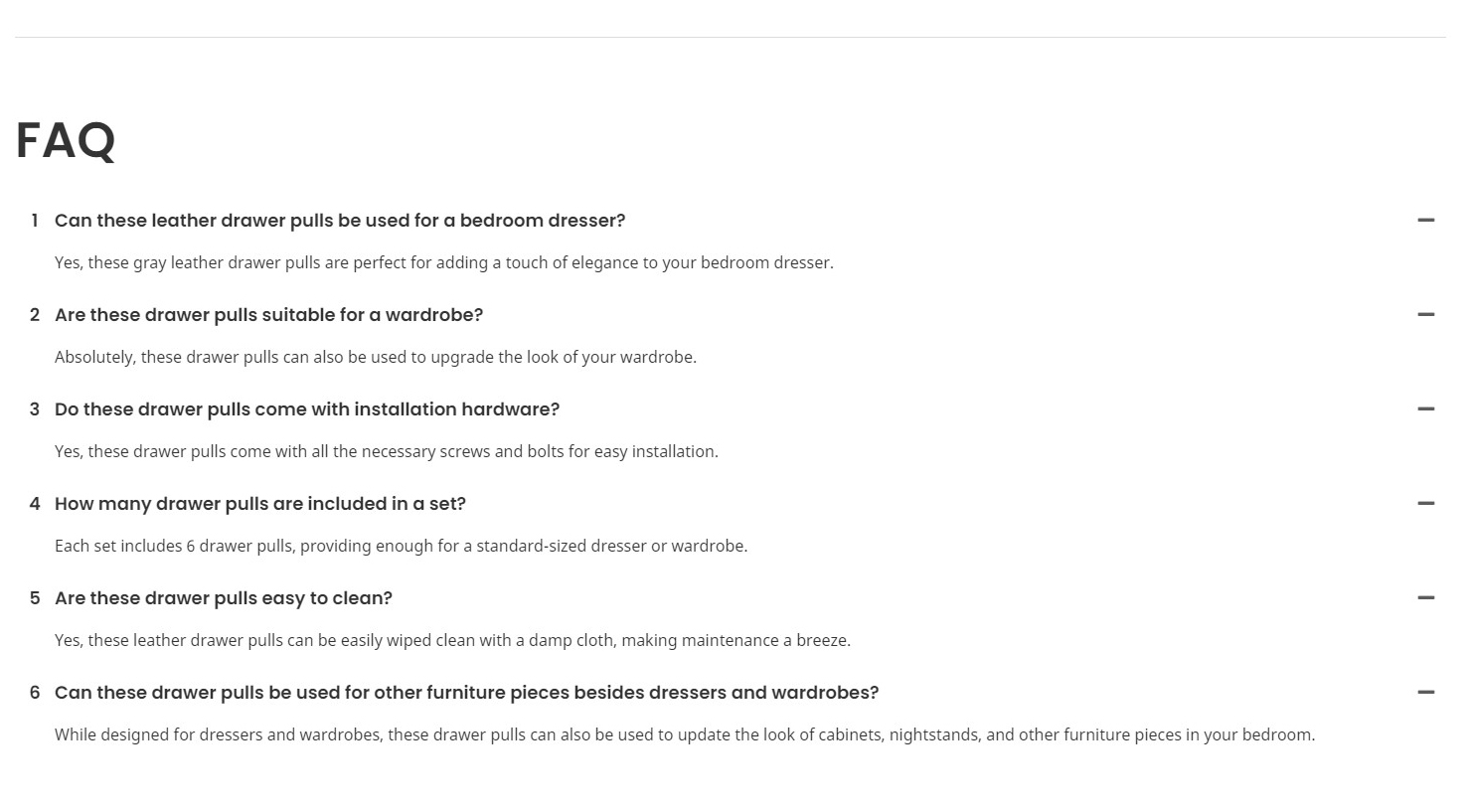Toggle 'How many drawer pulls are included in a set?'
The height and width of the screenshot is (812, 1471).
tap(260, 504)
